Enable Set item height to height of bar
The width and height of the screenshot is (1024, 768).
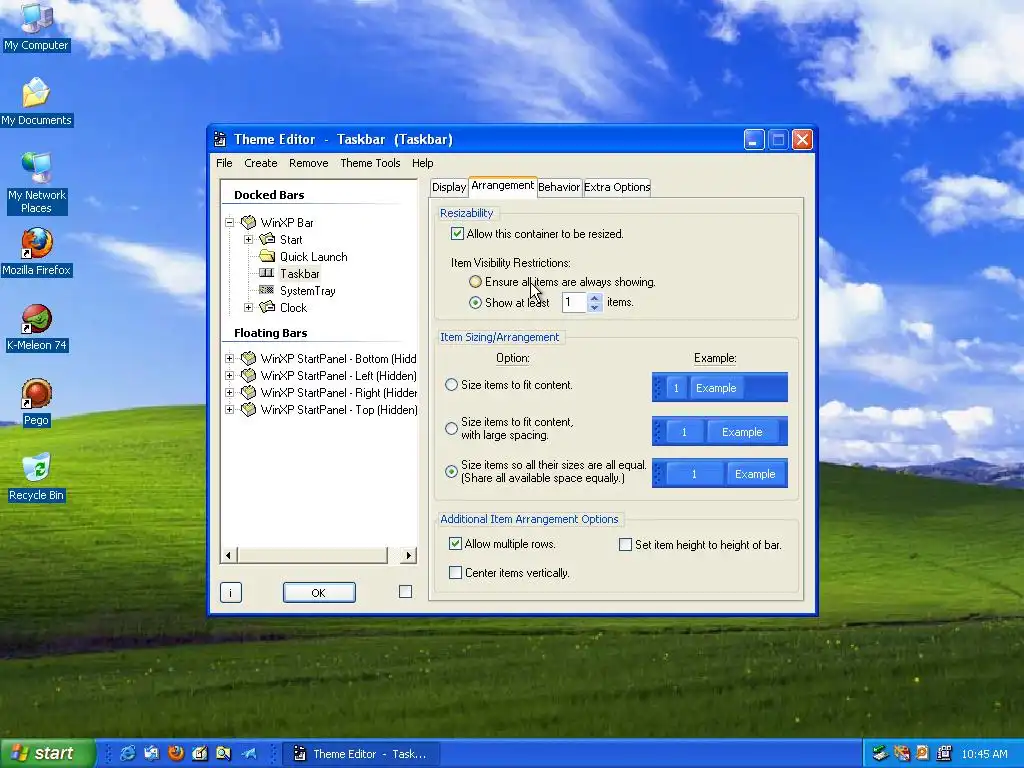(625, 545)
